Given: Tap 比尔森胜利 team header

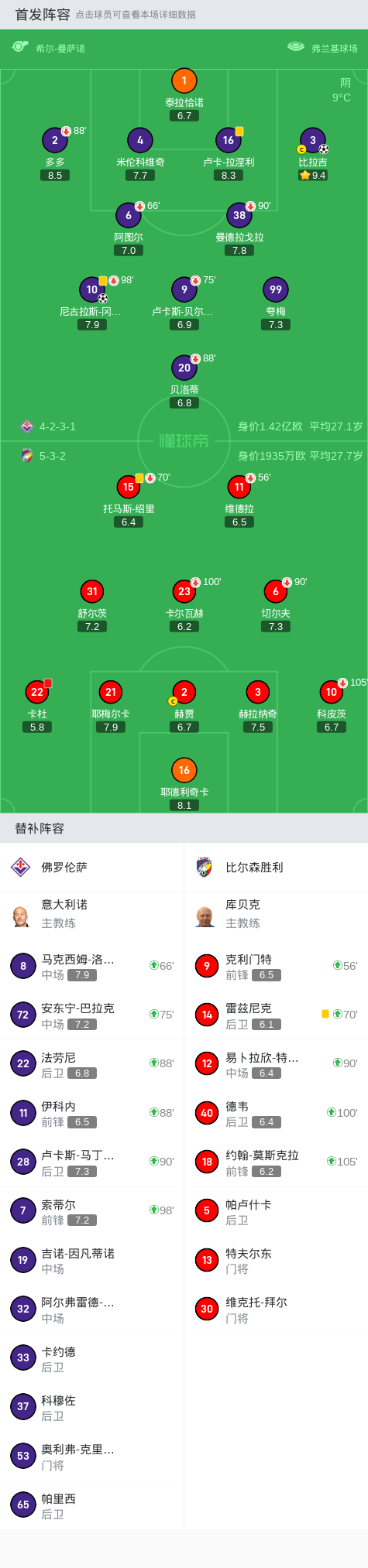Looking at the screenshot, I should click(x=276, y=867).
